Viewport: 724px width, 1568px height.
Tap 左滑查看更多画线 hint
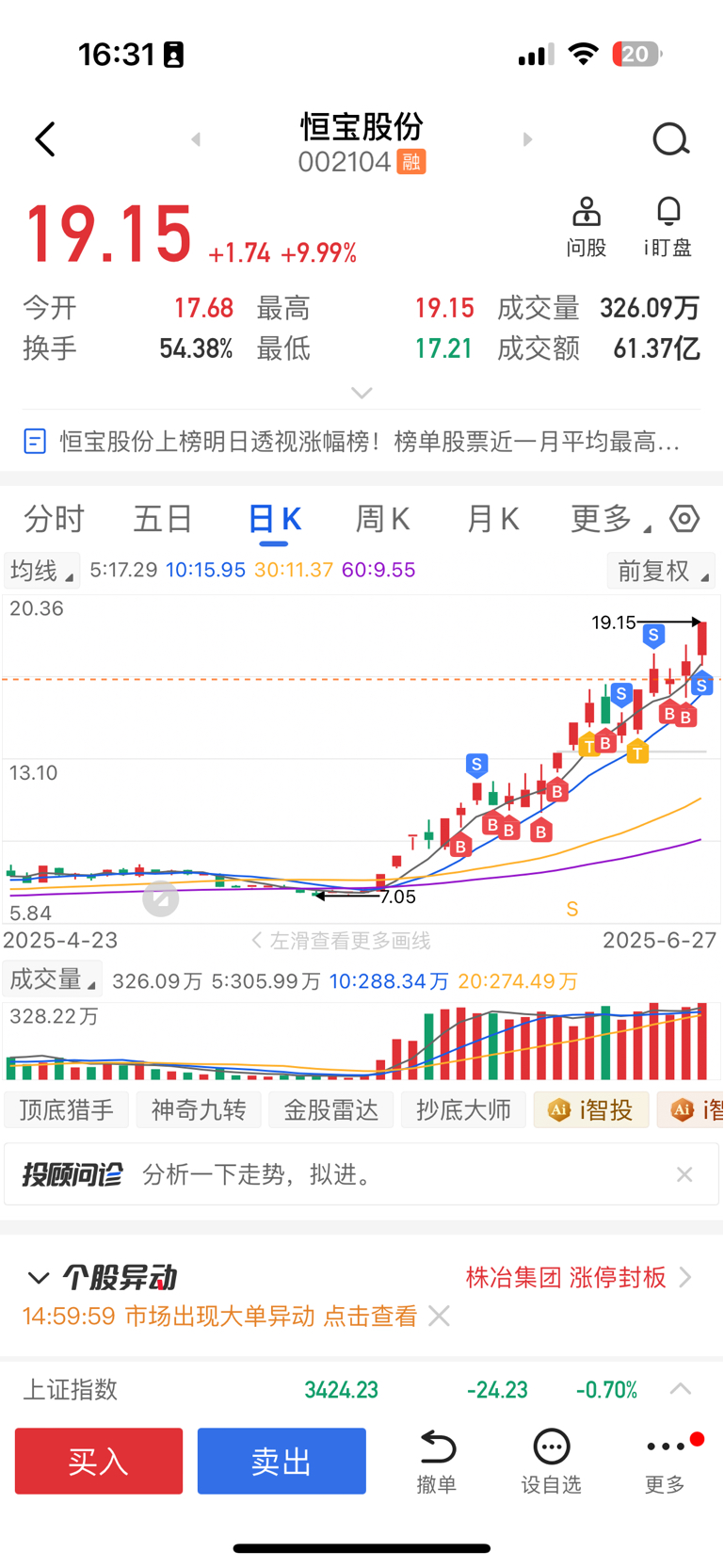click(340, 941)
